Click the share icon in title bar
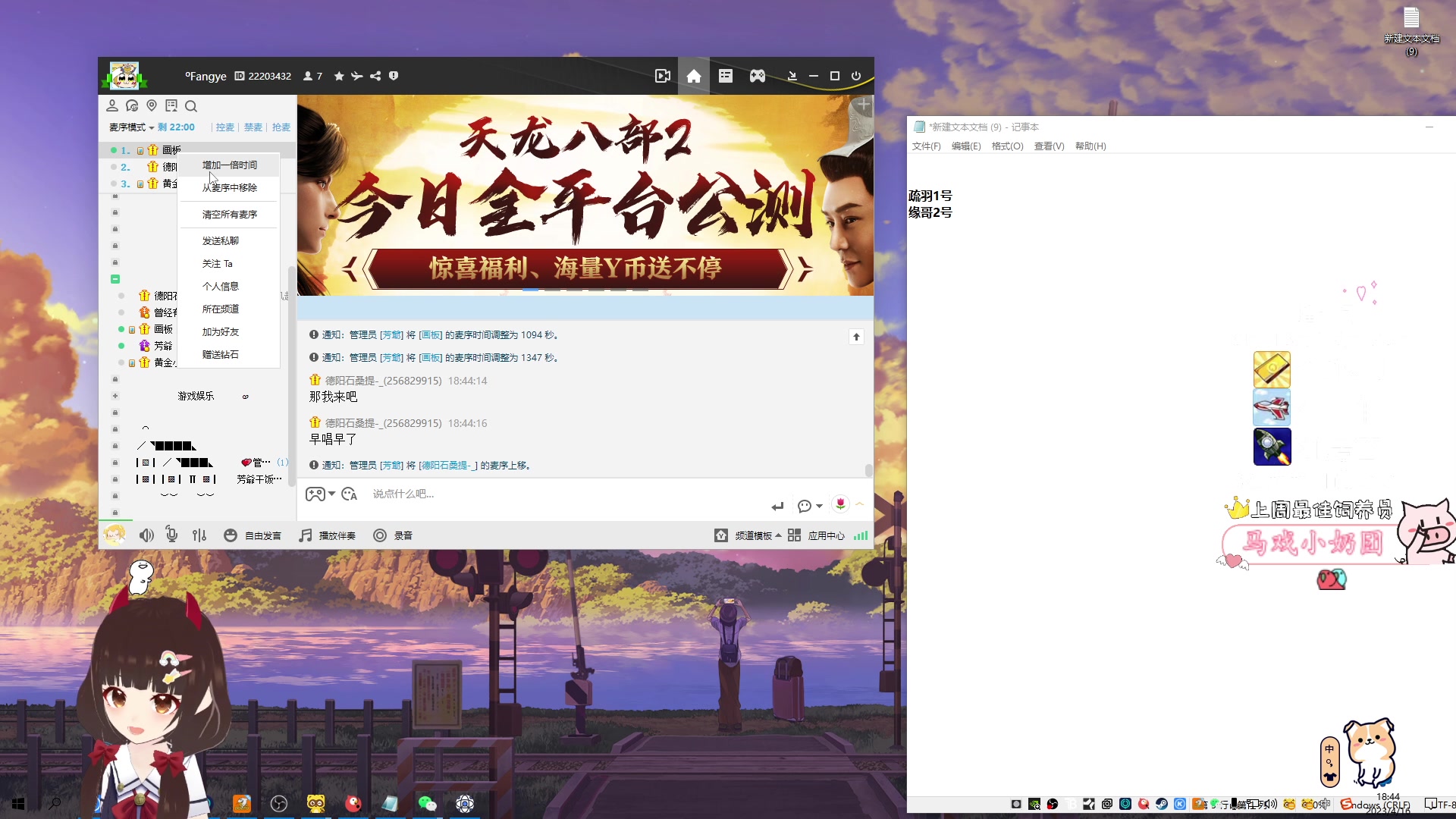Image resolution: width=1456 pixels, height=819 pixels. click(375, 76)
